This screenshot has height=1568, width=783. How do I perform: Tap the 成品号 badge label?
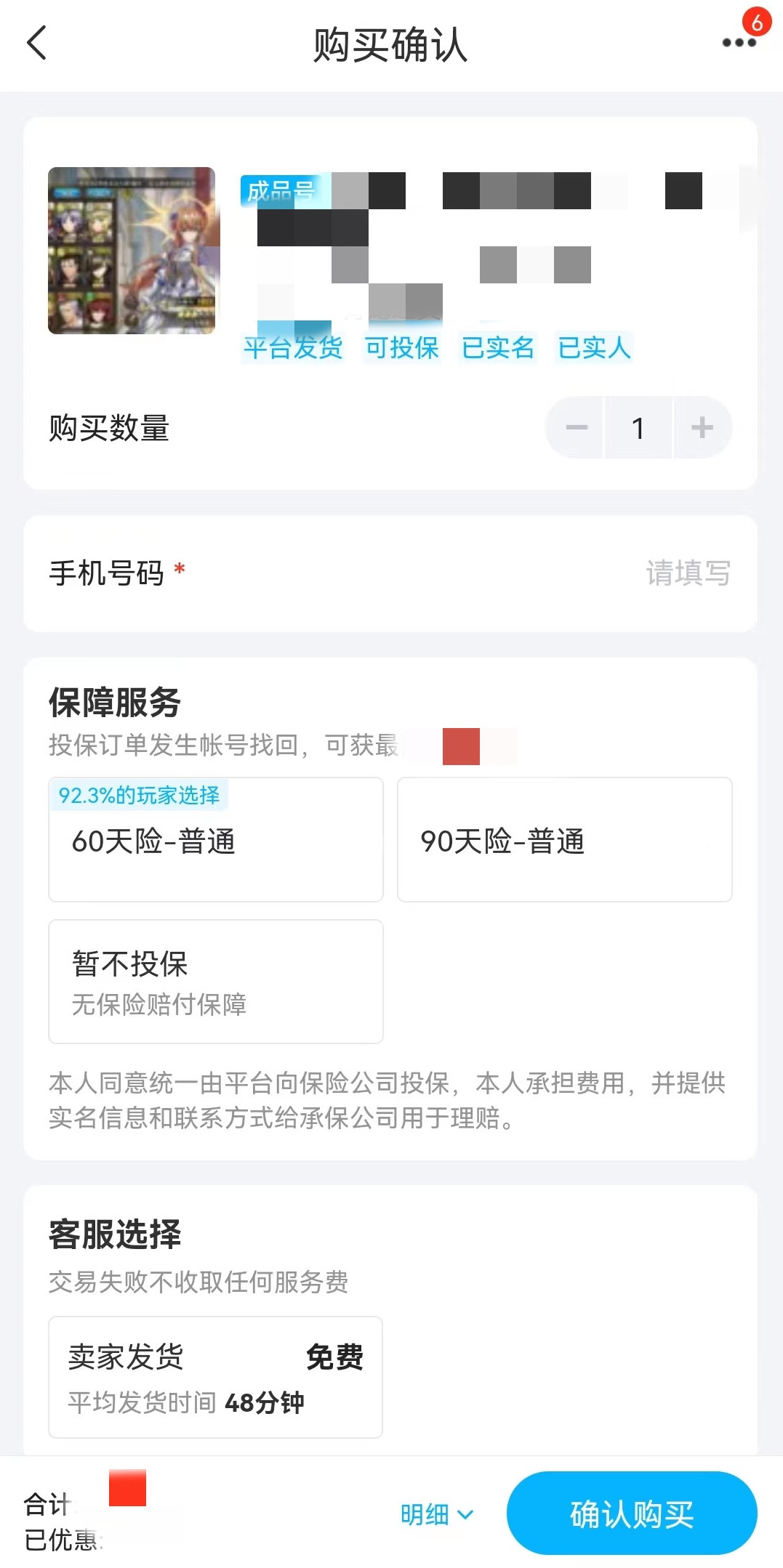pyautogui.click(x=280, y=192)
